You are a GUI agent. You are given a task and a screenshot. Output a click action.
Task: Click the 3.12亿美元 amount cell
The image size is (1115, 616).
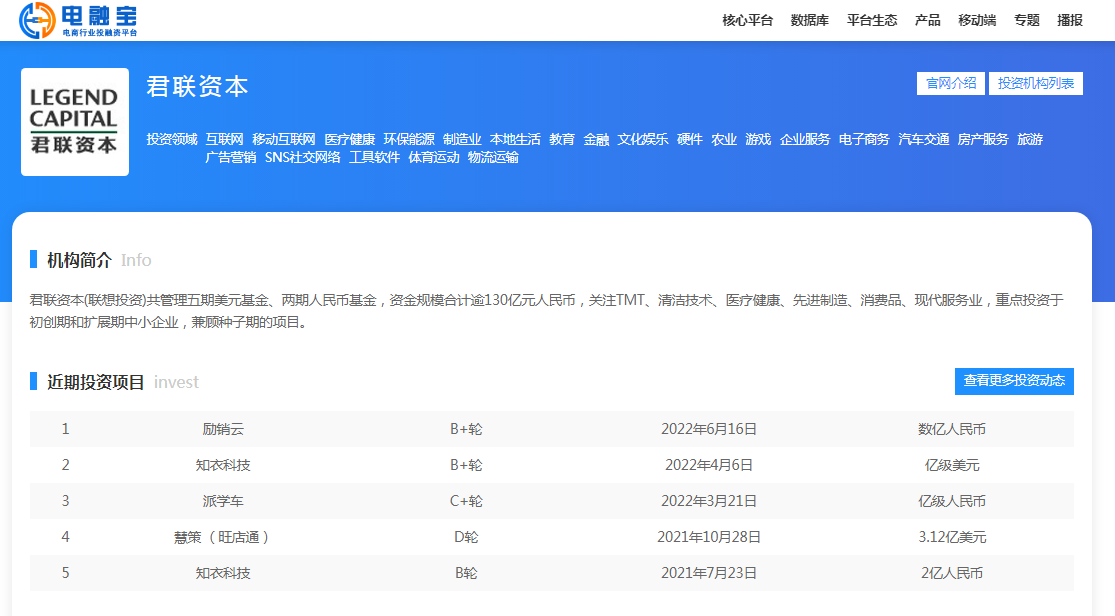coord(952,537)
